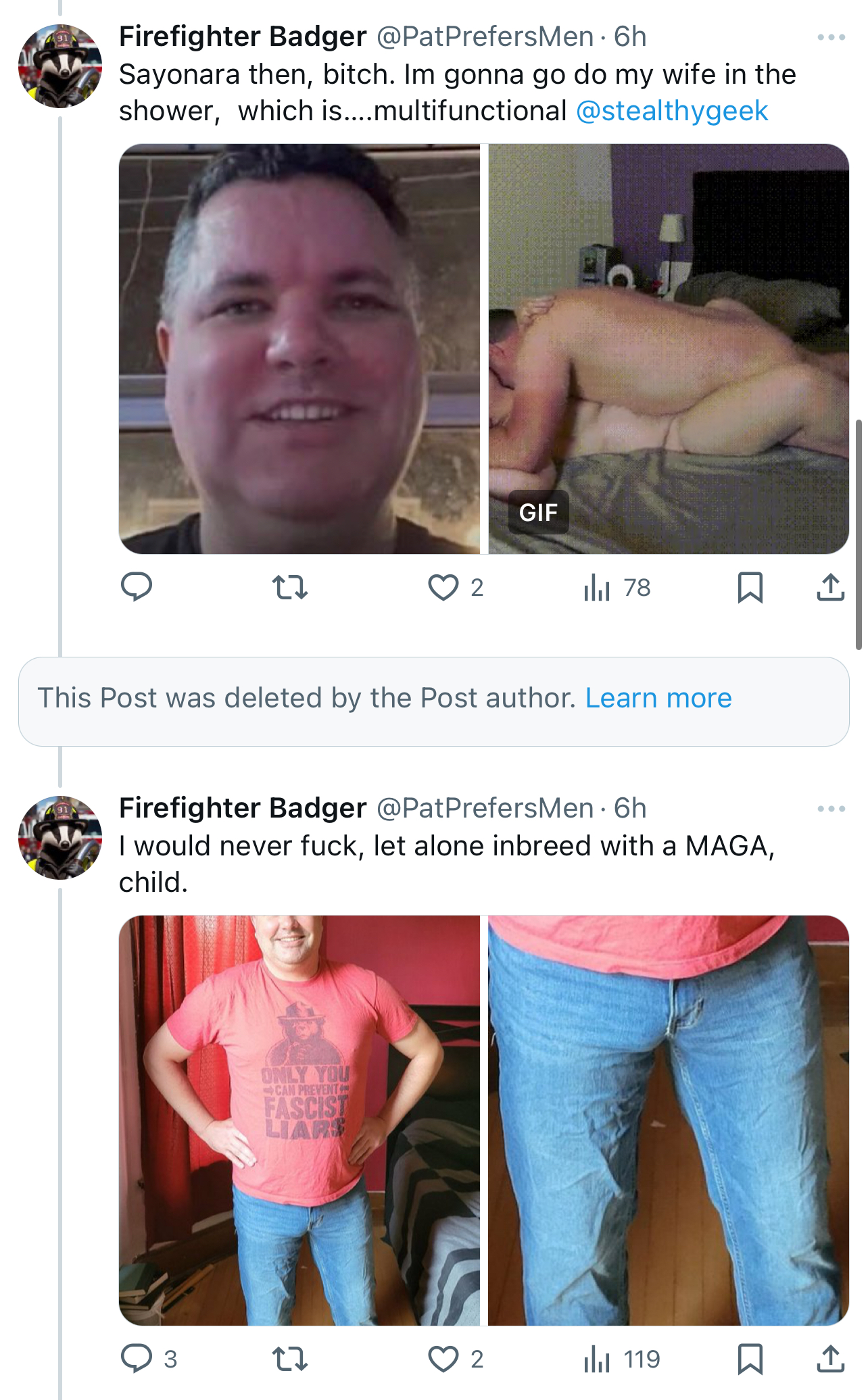Reply to the Sayonara post
This screenshot has height=1400, width=868.
coord(136,587)
